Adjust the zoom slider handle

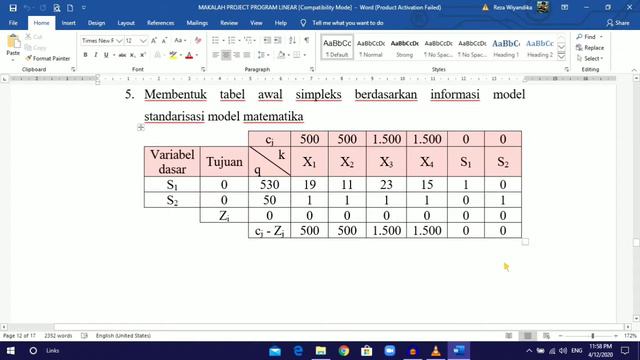(593, 336)
